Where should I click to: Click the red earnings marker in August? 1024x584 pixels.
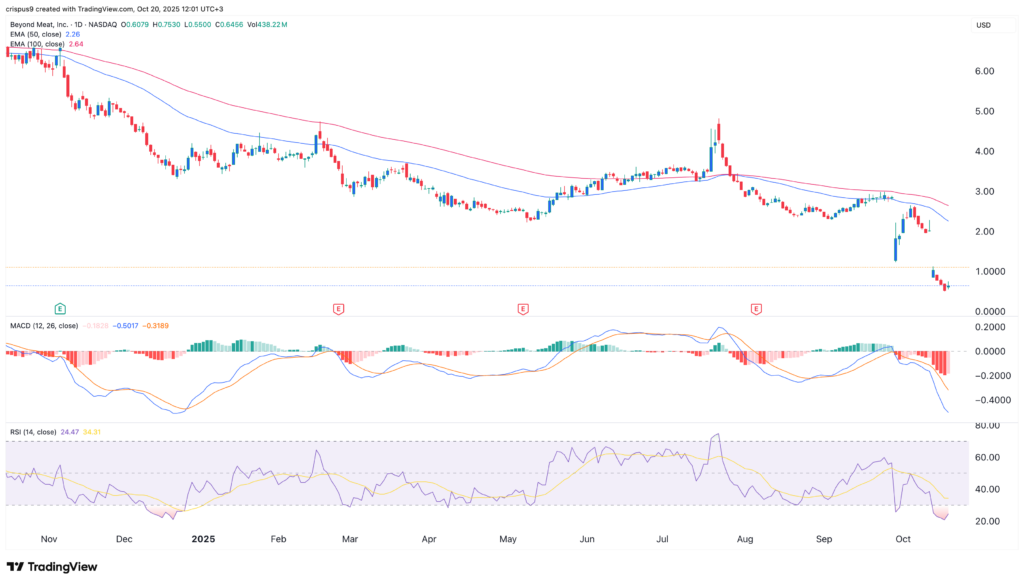click(757, 310)
